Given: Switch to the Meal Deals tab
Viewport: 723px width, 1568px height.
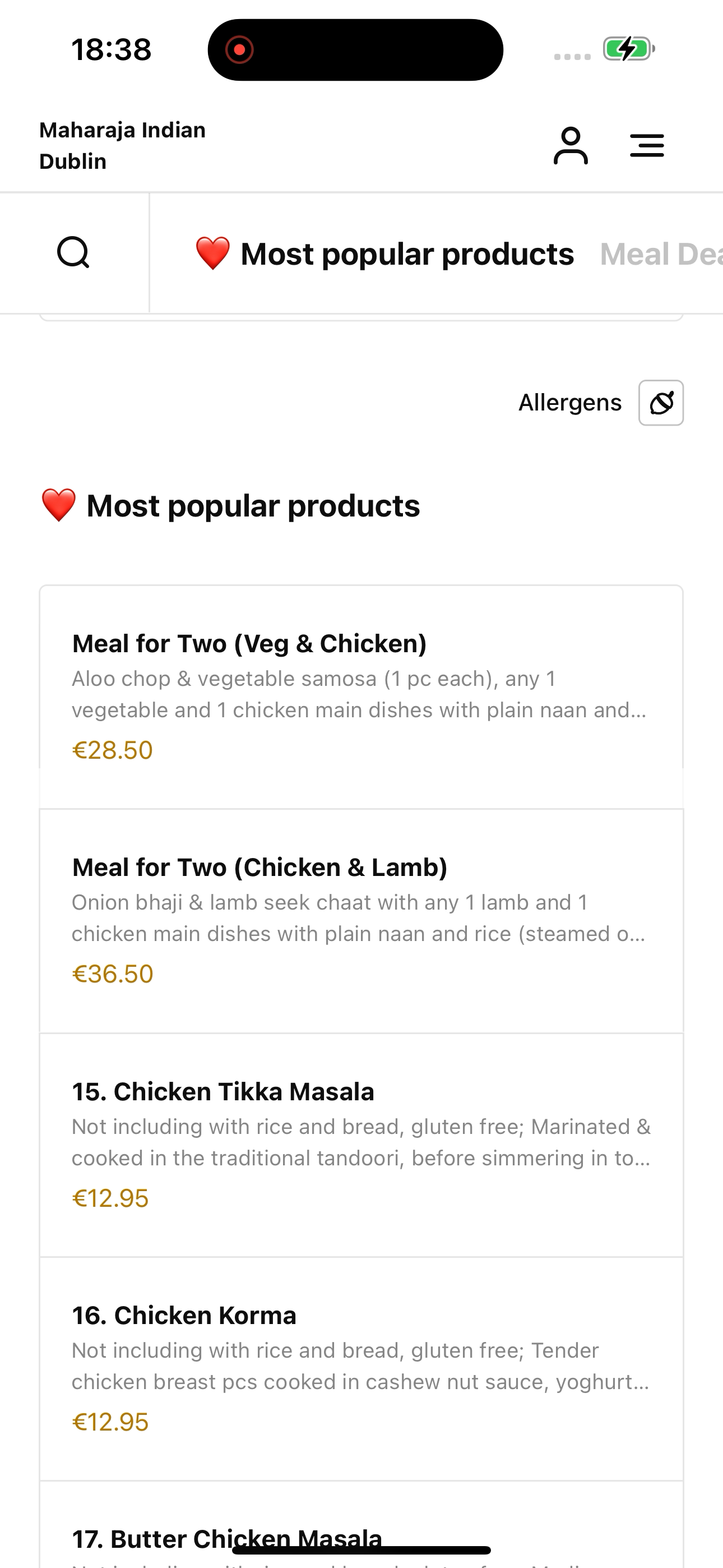Looking at the screenshot, I should click(x=661, y=254).
